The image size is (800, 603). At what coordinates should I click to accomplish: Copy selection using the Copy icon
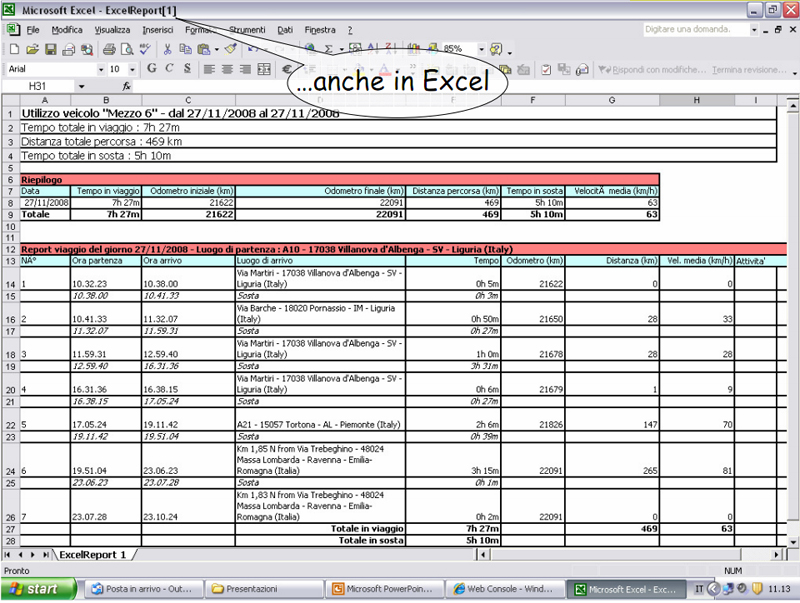[x=185, y=49]
